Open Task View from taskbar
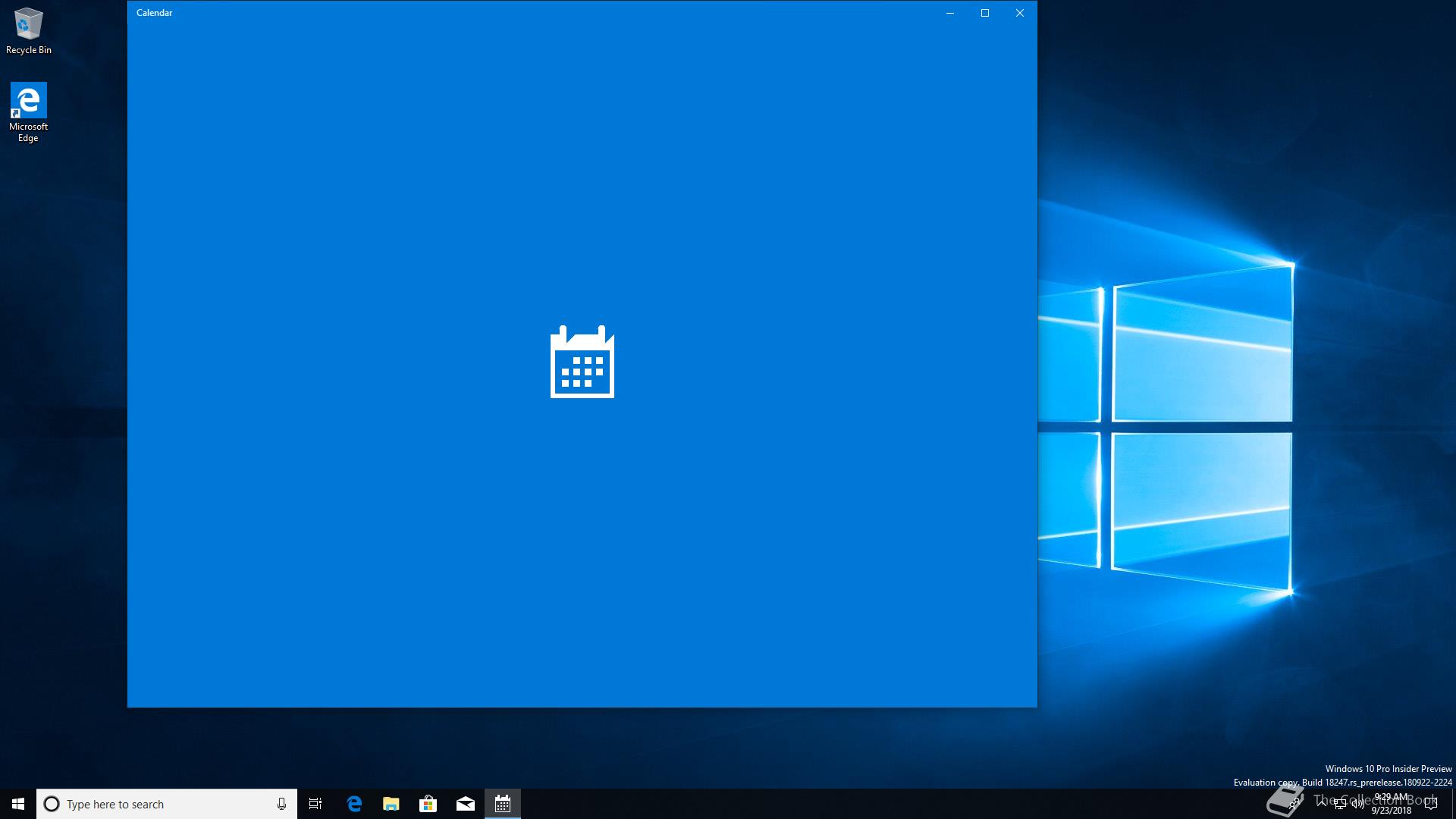This screenshot has height=819, width=1456. click(x=315, y=804)
